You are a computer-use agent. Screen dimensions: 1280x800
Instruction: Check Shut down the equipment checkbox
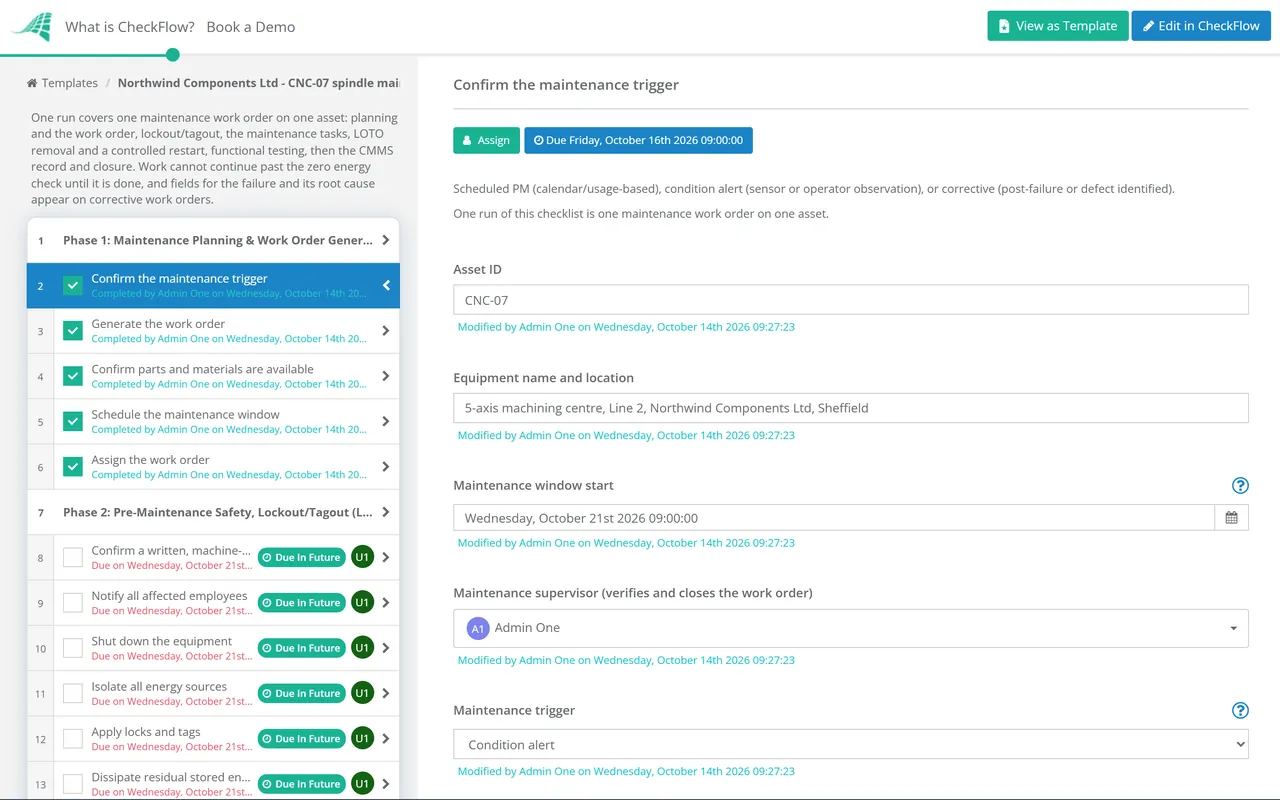73,648
